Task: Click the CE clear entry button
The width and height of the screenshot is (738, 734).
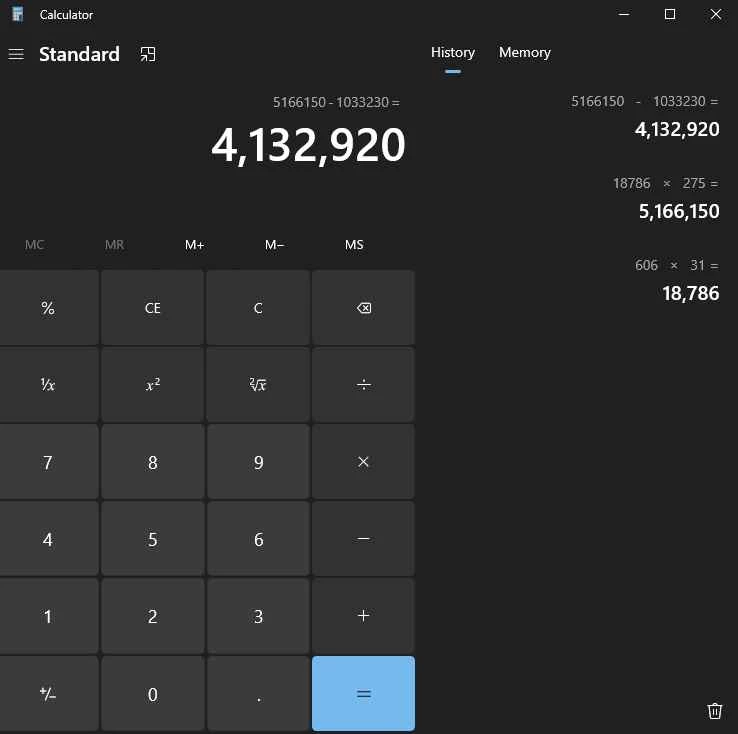Action: 153,308
